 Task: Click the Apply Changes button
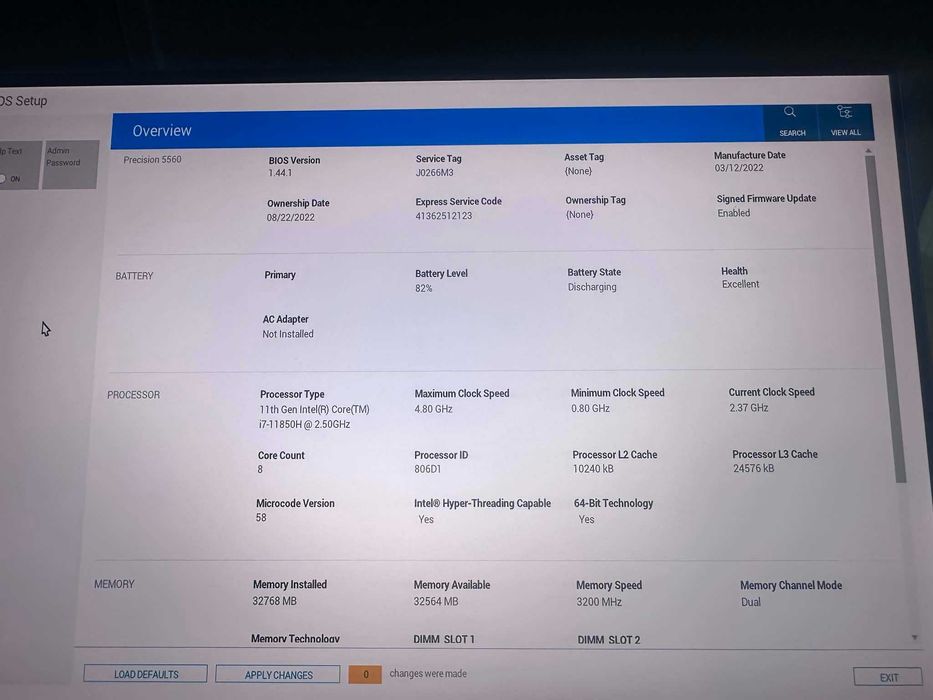278,674
